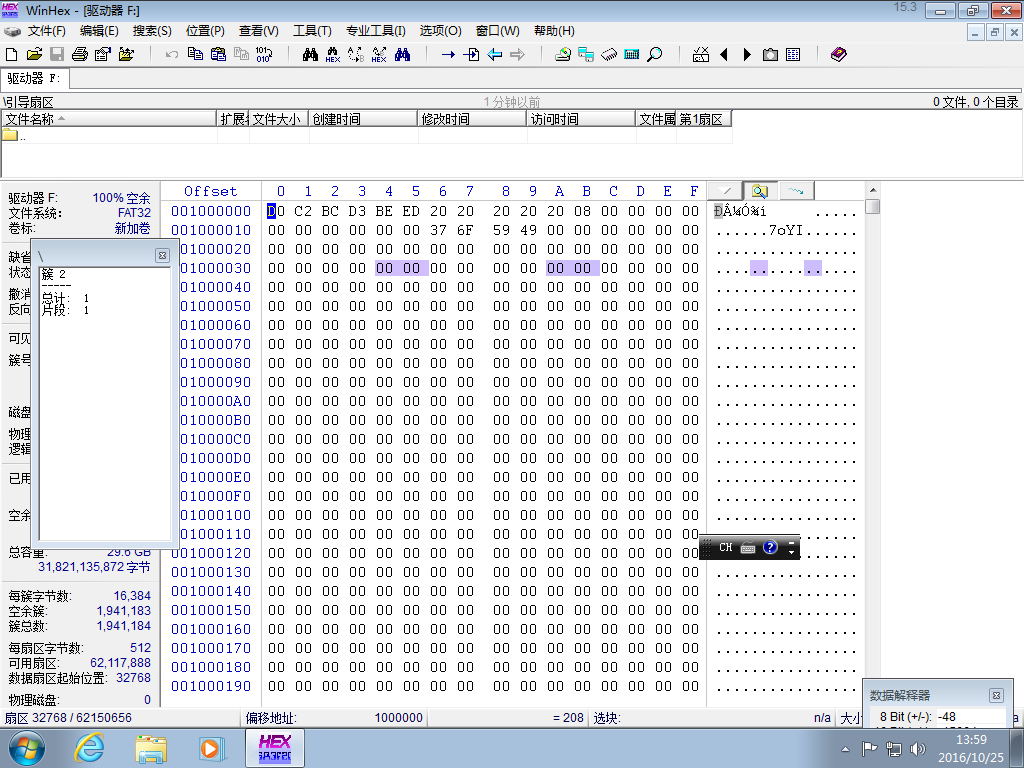Select the 驱动器 F: tab
The height and width of the screenshot is (768, 1024).
point(34,78)
